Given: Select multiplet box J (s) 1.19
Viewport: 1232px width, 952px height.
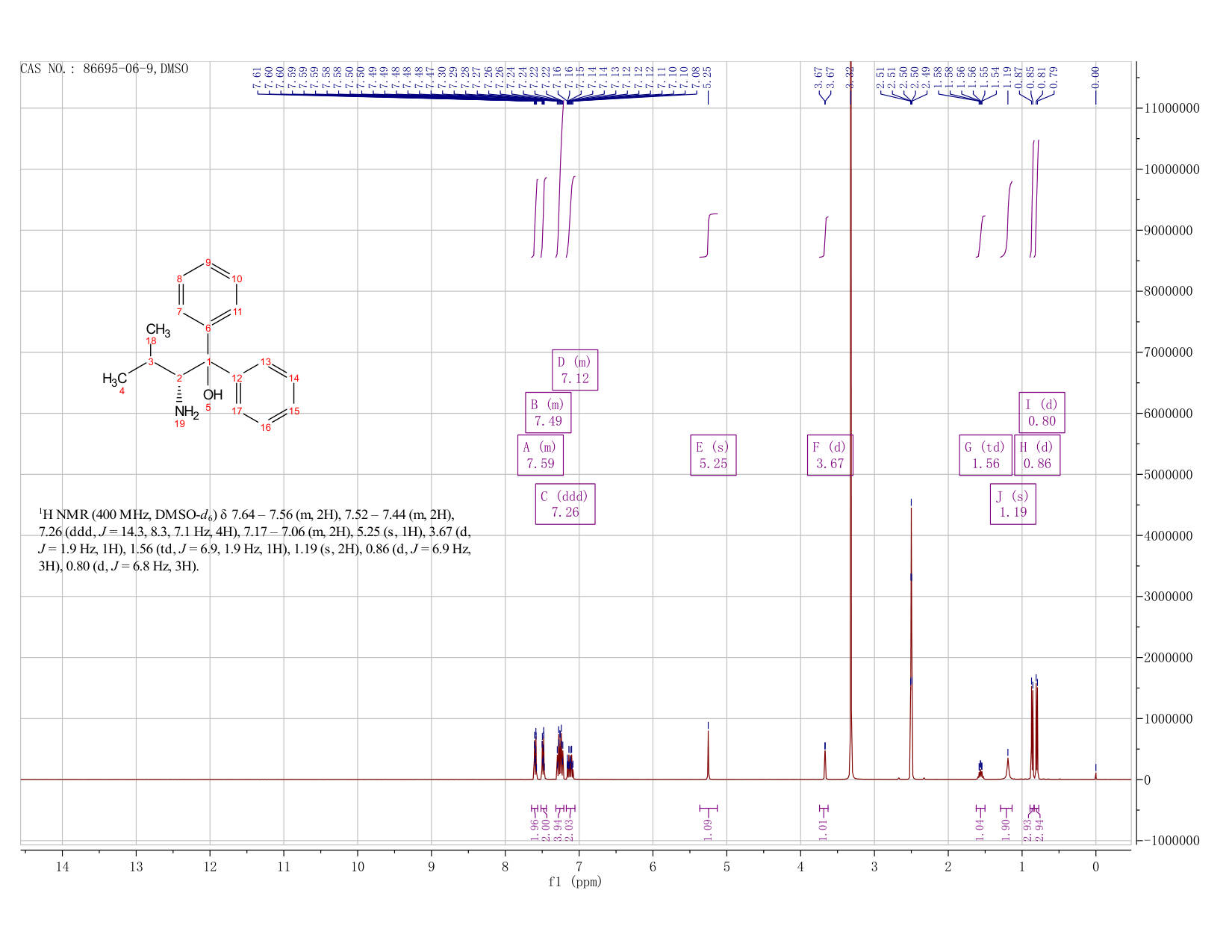Looking at the screenshot, I should pyautogui.click(x=1013, y=504).
